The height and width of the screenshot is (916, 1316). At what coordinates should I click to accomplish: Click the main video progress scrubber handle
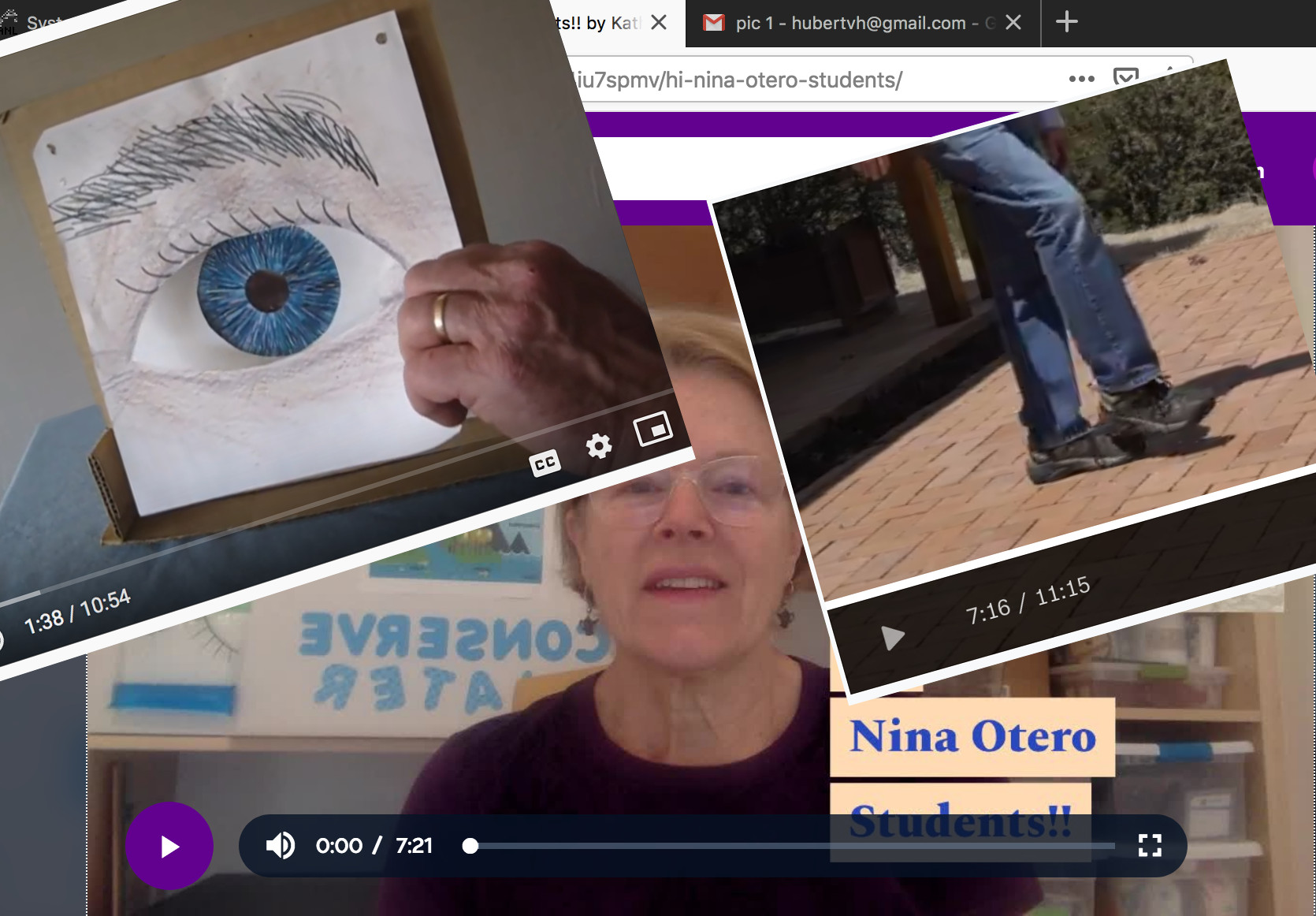tap(470, 846)
